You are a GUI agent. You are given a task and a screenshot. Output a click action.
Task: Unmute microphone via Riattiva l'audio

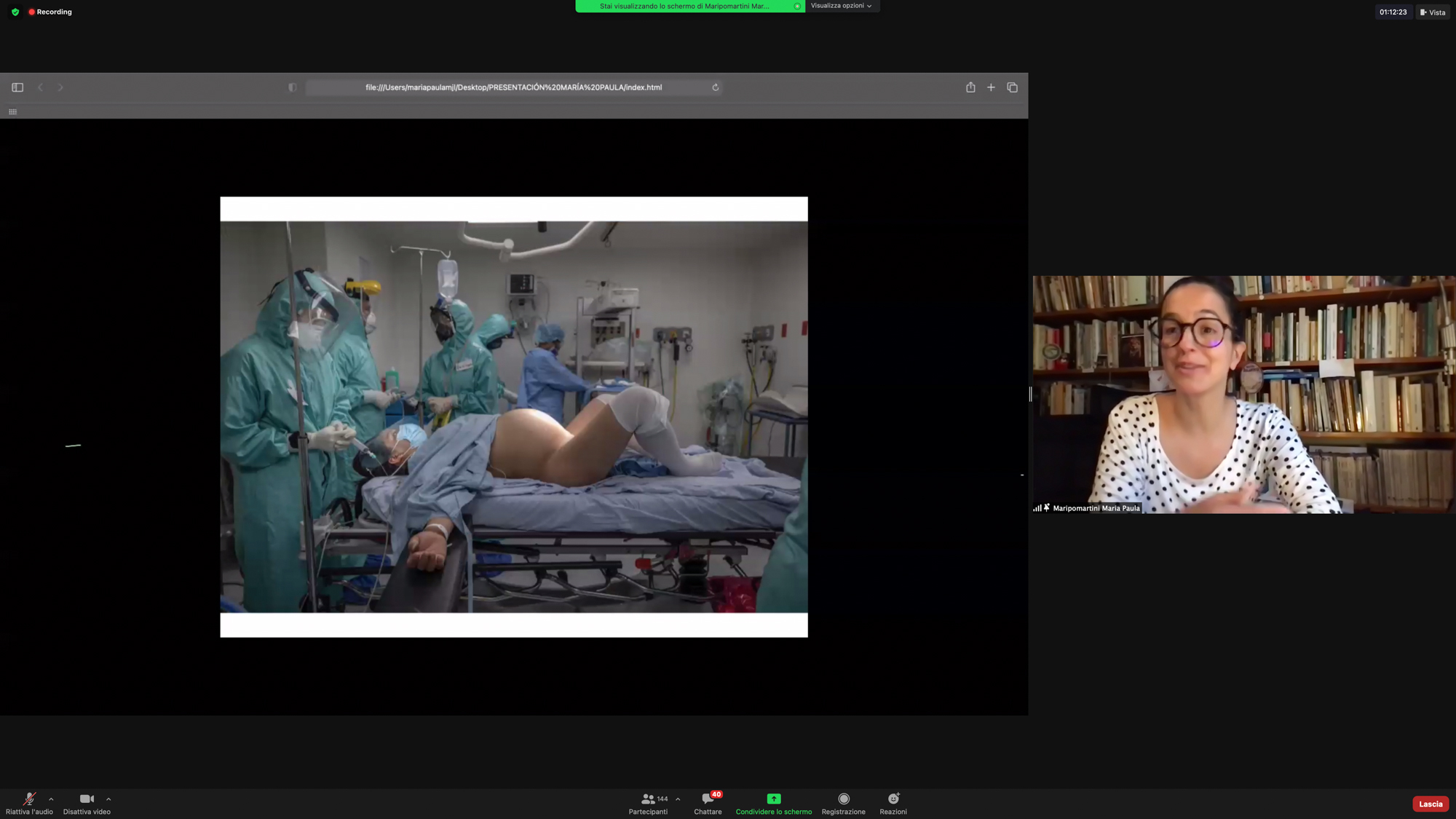click(29, 804)
